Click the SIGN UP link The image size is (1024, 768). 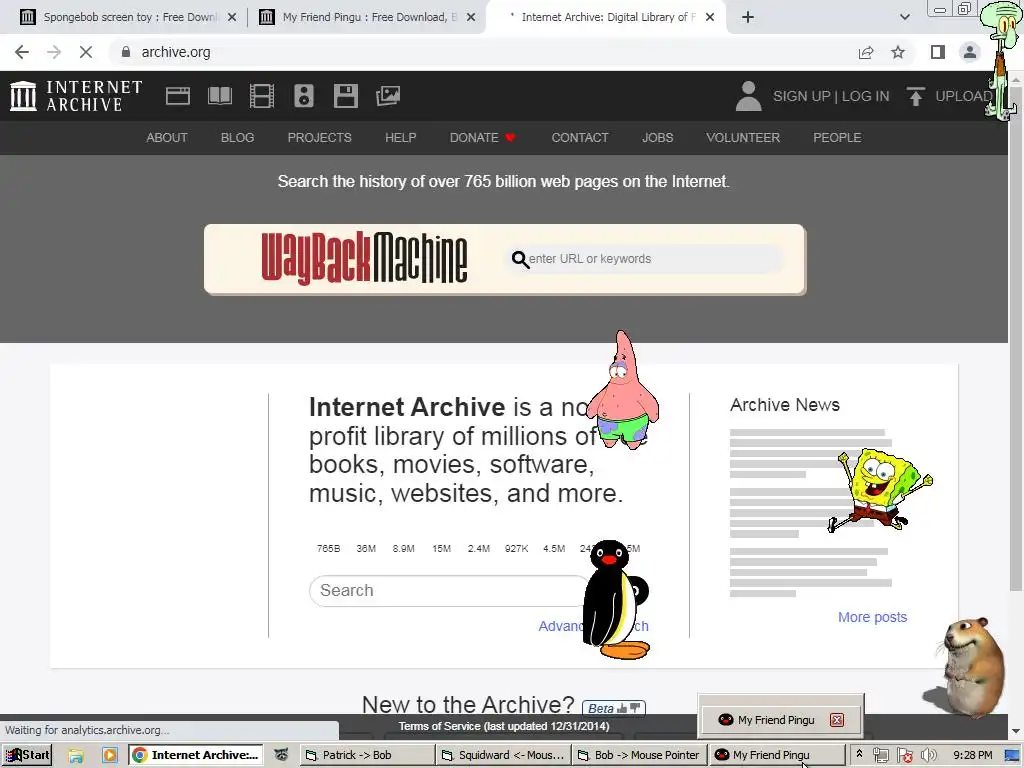(801, 96)
